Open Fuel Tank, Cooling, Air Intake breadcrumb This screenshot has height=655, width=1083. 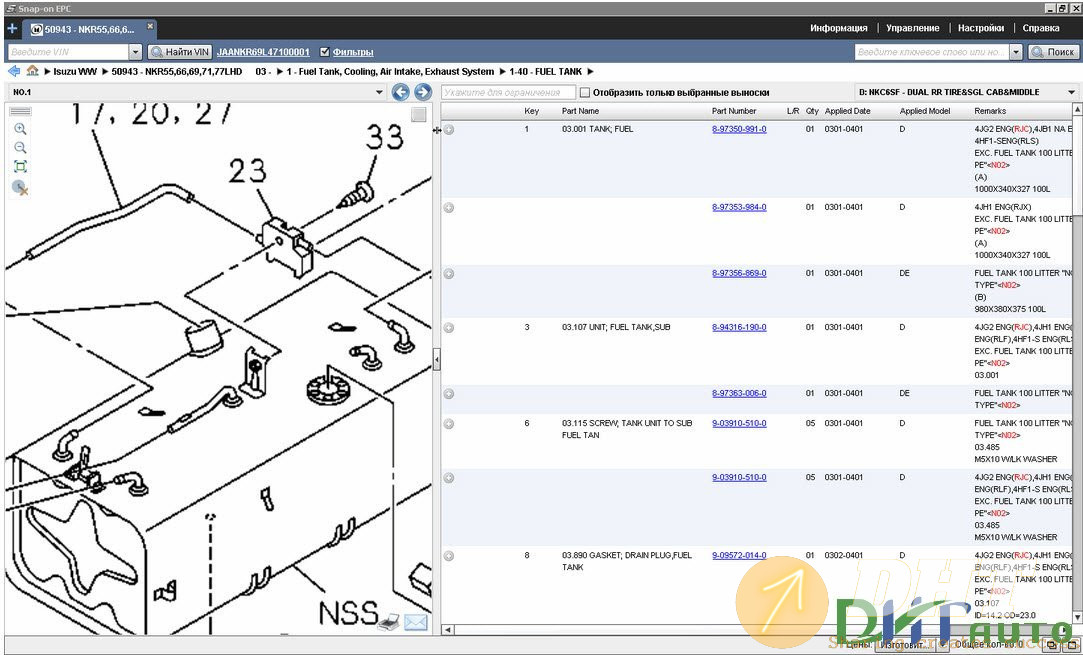pos(390,71)
